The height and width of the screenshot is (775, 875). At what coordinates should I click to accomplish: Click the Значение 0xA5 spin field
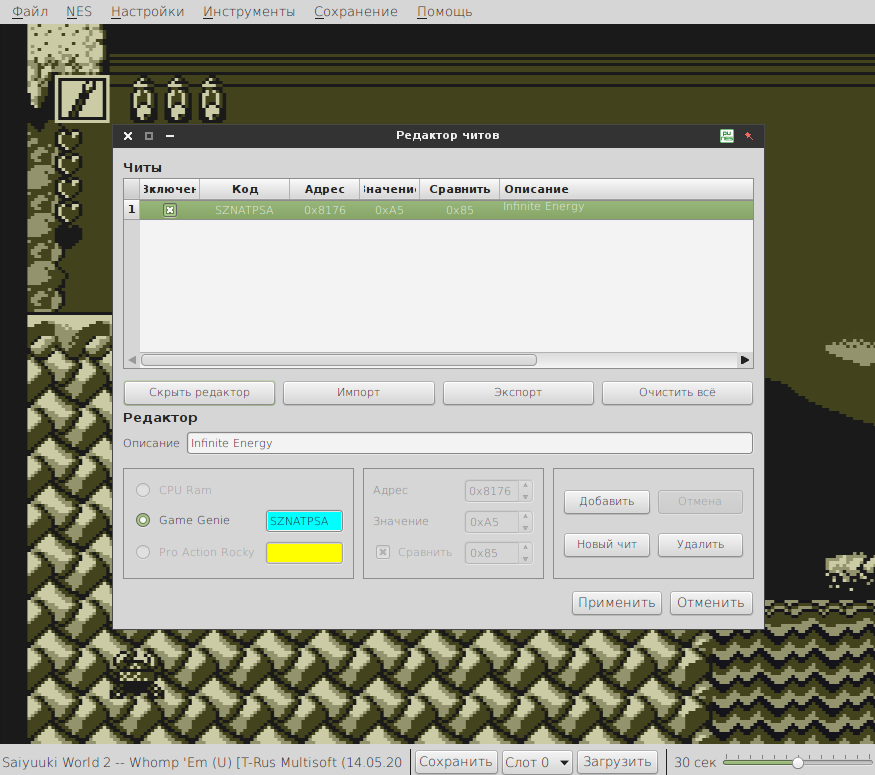click(492, 522)
